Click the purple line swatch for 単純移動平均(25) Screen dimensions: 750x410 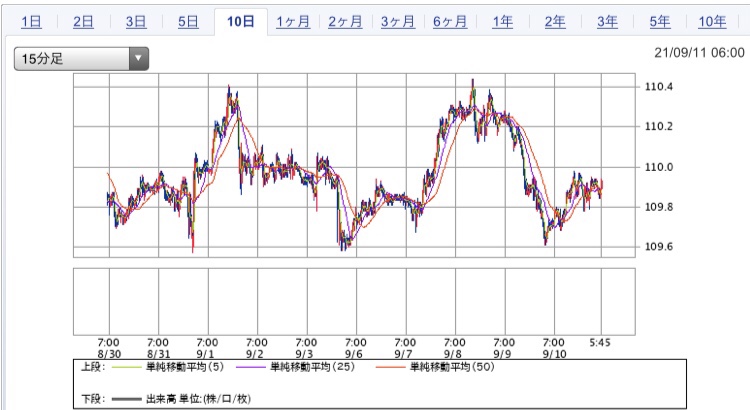[x=251, y=367]
